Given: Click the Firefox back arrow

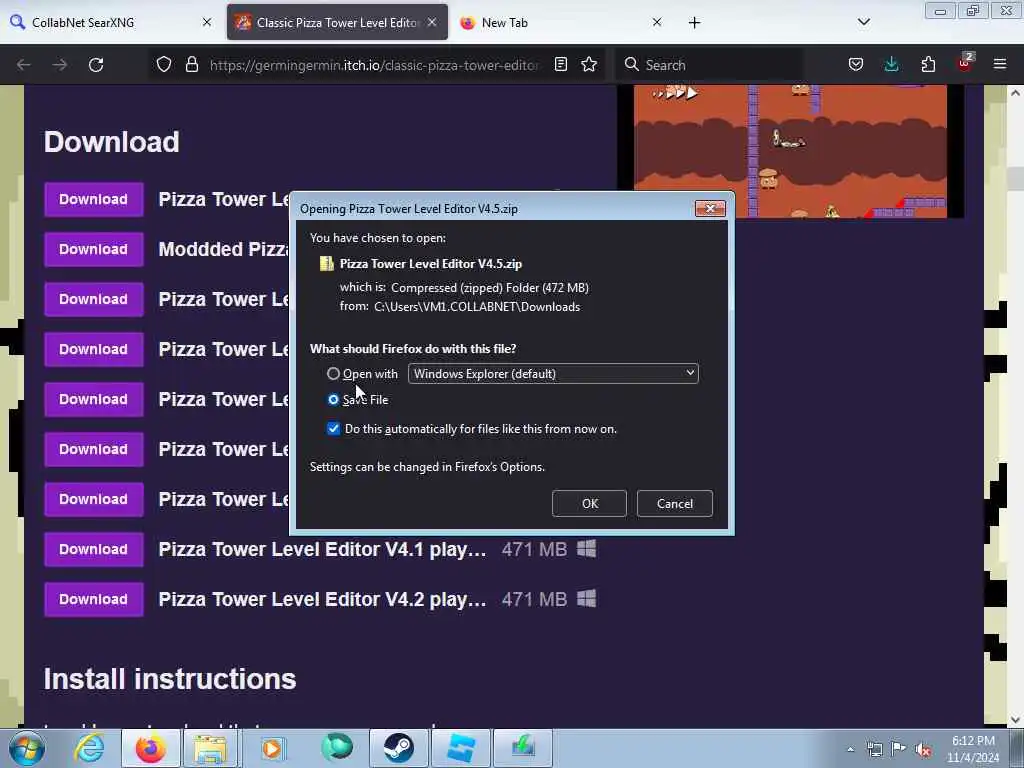Looking at the screenshot, I should [24, 65].
